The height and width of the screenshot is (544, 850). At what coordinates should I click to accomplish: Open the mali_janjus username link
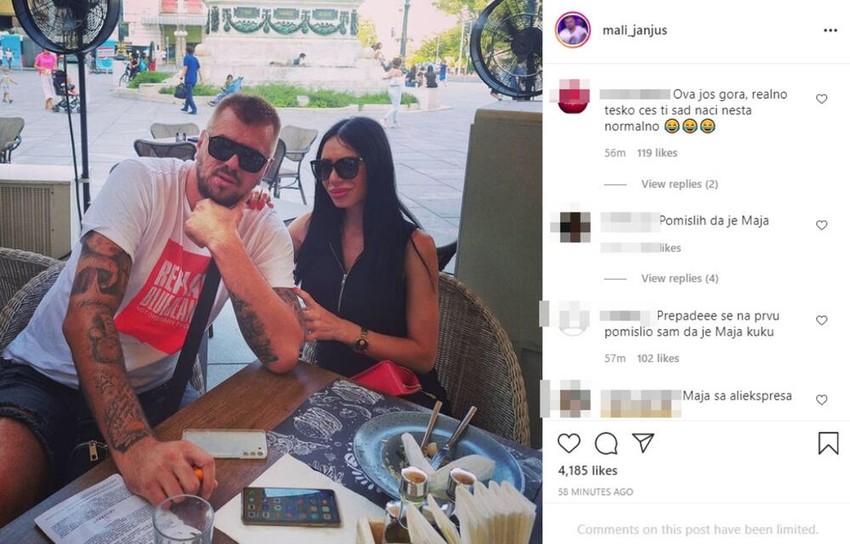[635, 30]
